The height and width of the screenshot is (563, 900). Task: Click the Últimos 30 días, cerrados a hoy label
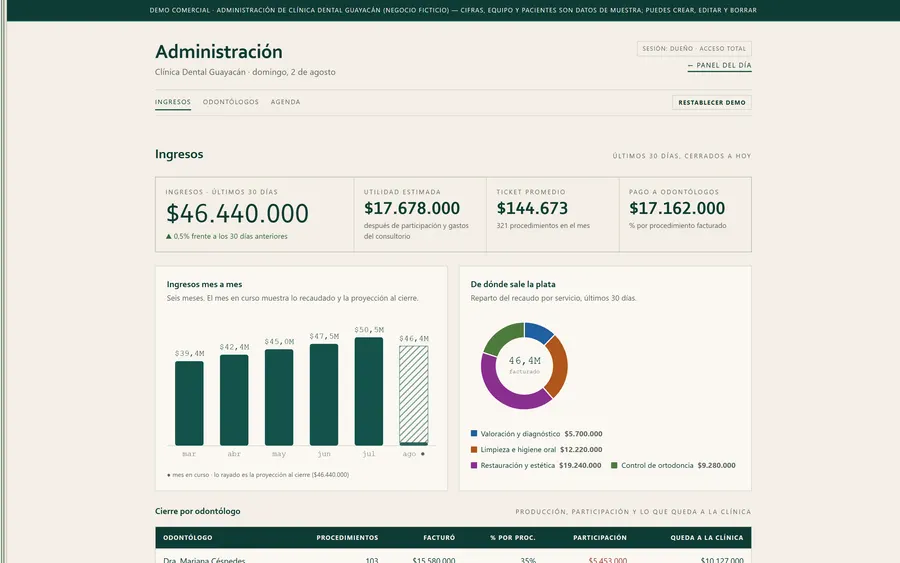tap(682, 156)
